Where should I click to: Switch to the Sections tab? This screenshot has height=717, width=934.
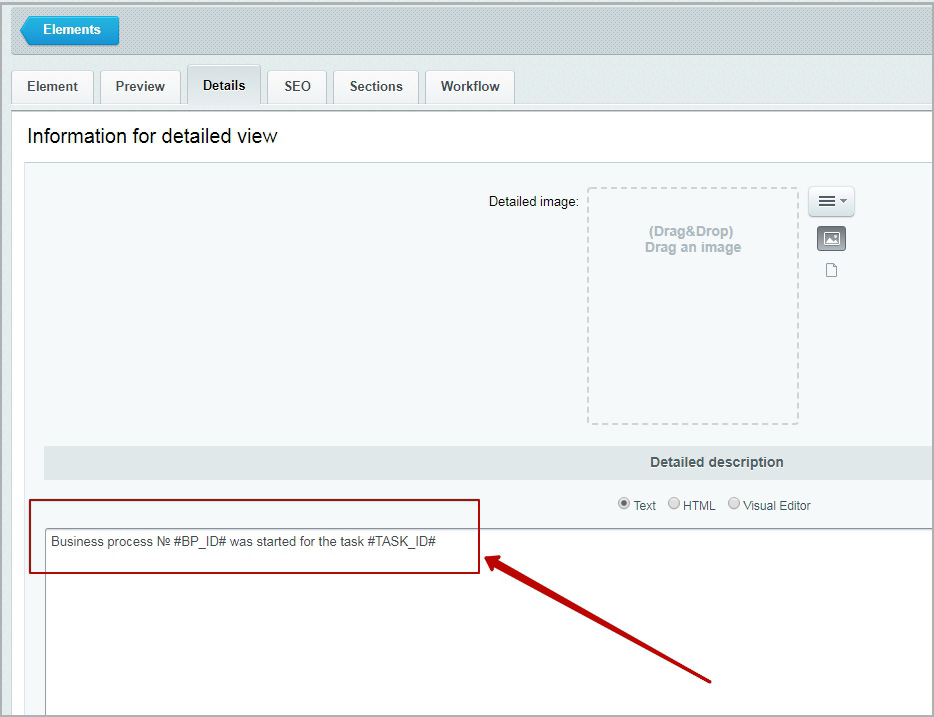click(376, 87)
